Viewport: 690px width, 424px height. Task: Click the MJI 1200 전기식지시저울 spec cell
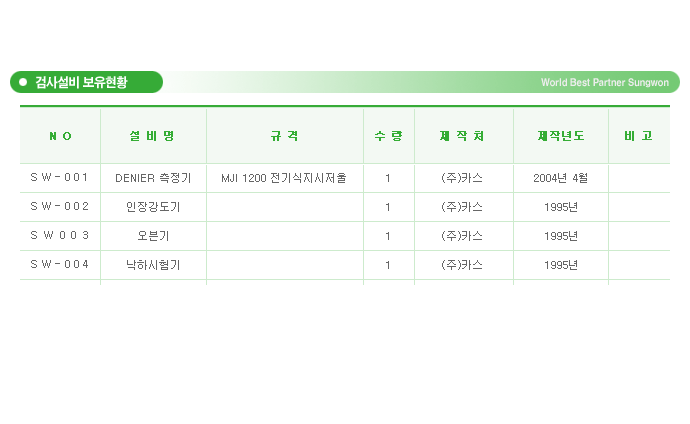(284, 178)
